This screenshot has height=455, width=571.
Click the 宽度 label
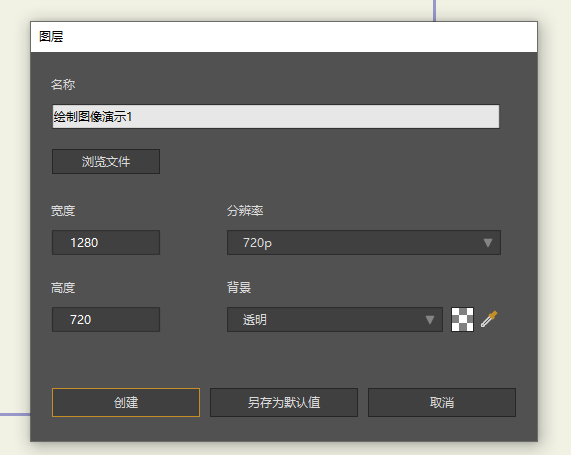[x=63, y=211]
